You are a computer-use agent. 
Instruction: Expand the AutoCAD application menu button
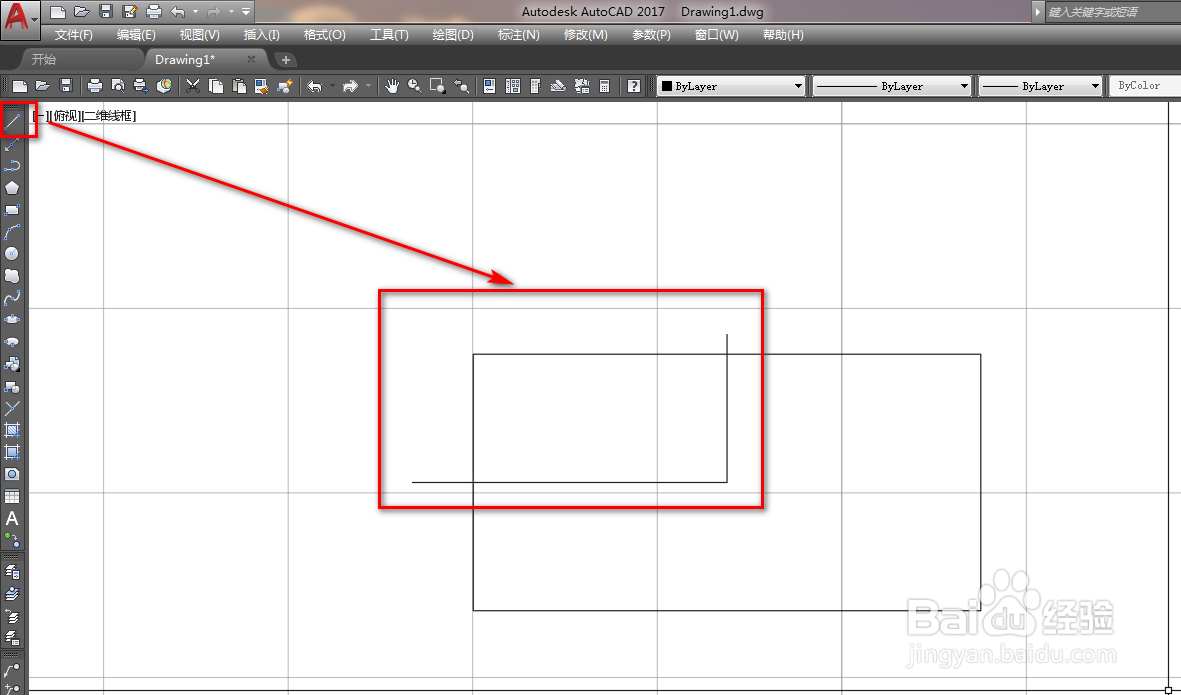point(20,20)
